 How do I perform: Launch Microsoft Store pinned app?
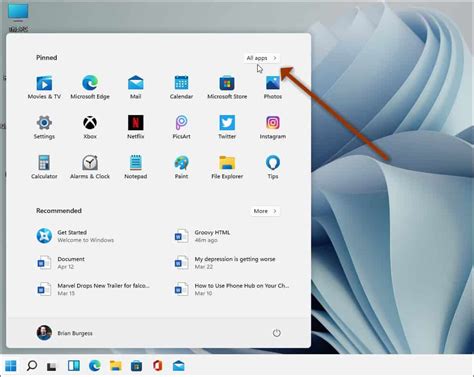(x=227, y=87)
